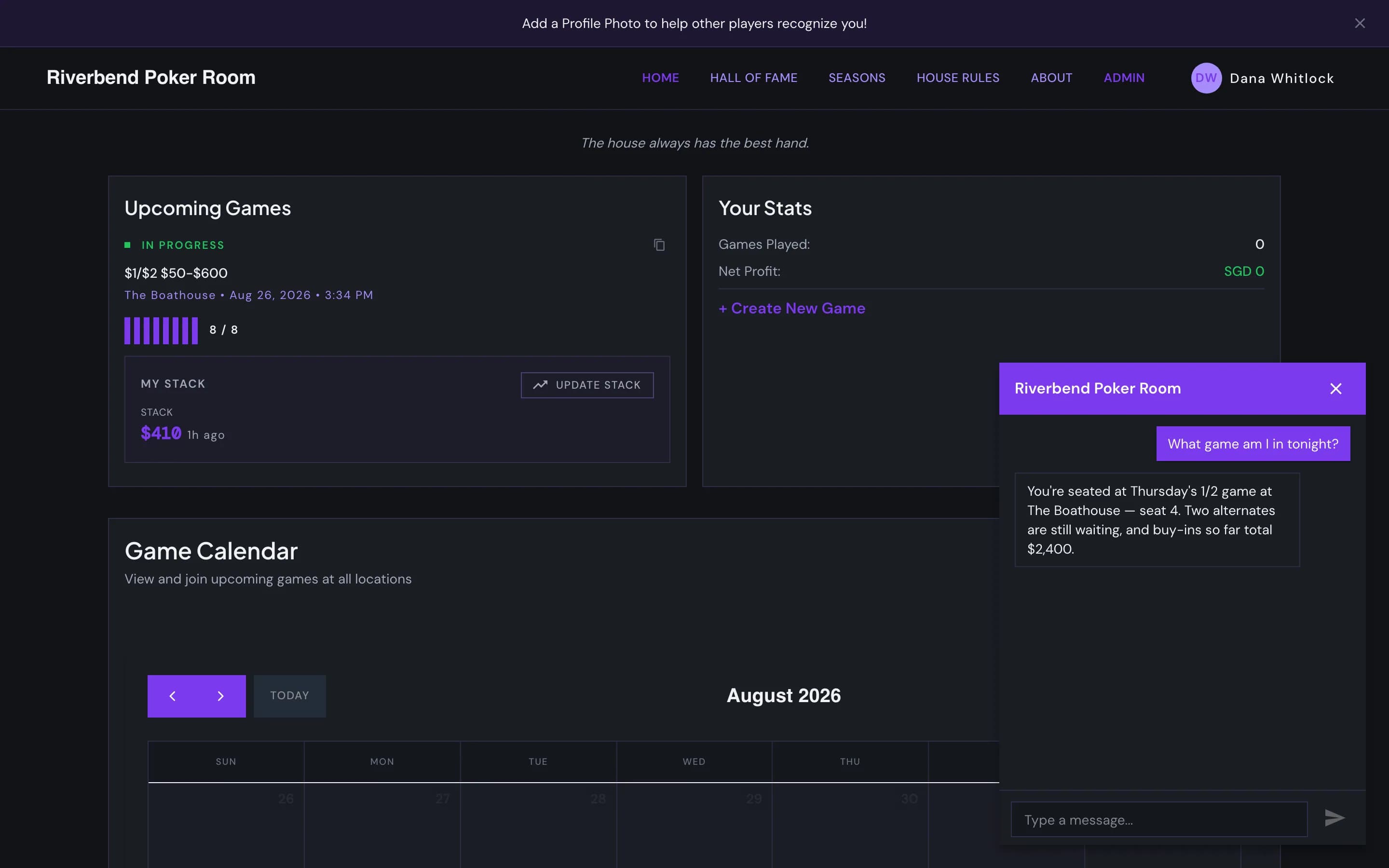Navigate to Seasons
Screen dimensions: 1389x868
(x=857, y=78)
